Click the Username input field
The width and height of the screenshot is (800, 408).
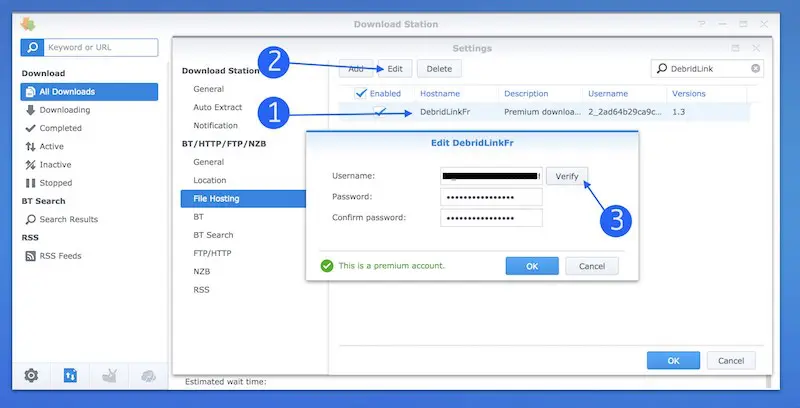(491, 176)
